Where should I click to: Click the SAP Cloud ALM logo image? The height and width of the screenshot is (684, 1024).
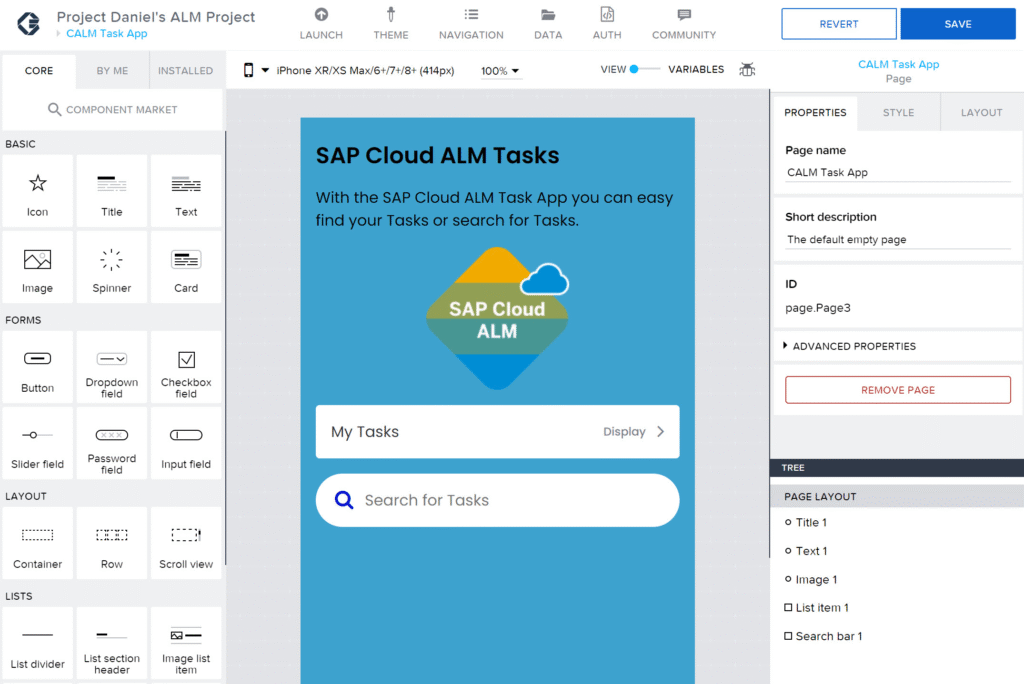(x=498, y=319)
